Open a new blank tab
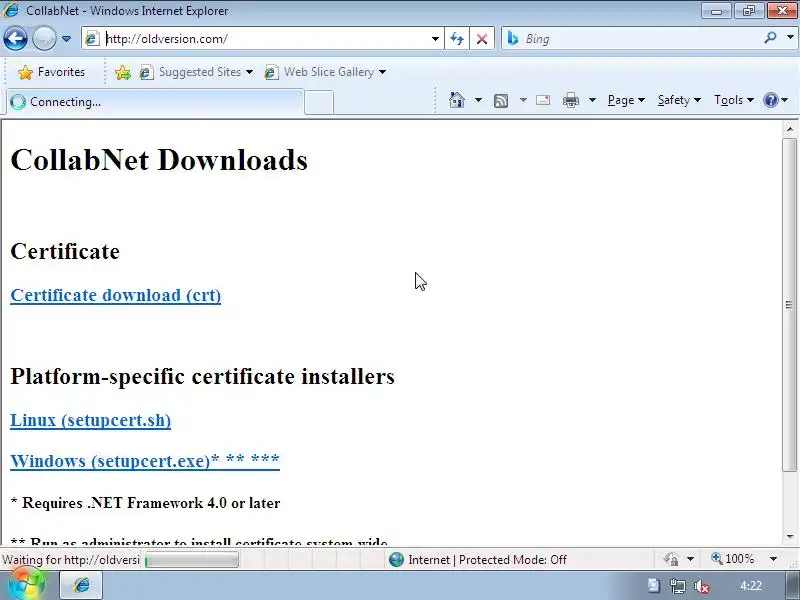The height and width of the screenshot is (600, 800). click(319, 103)
